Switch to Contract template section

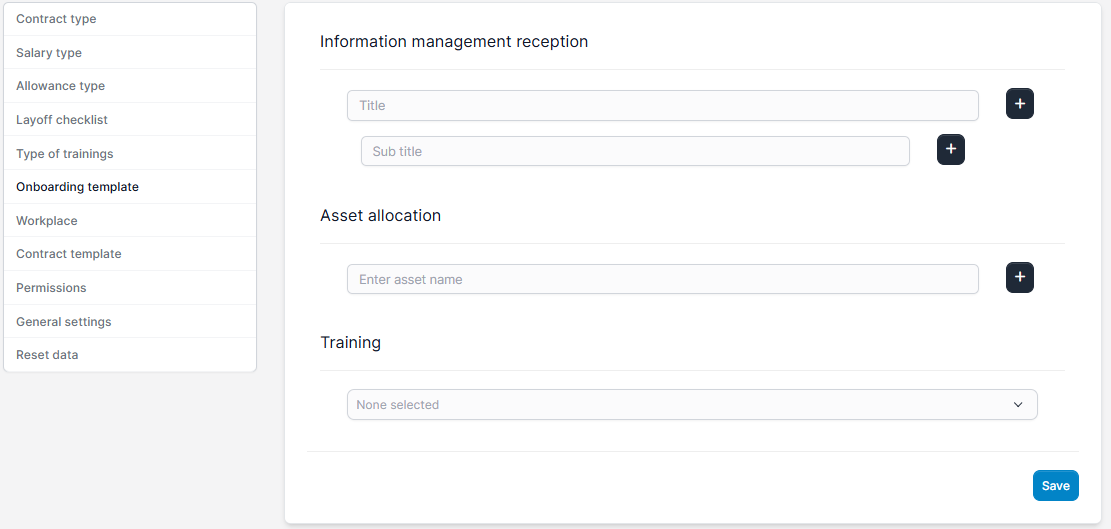[69, 254]
